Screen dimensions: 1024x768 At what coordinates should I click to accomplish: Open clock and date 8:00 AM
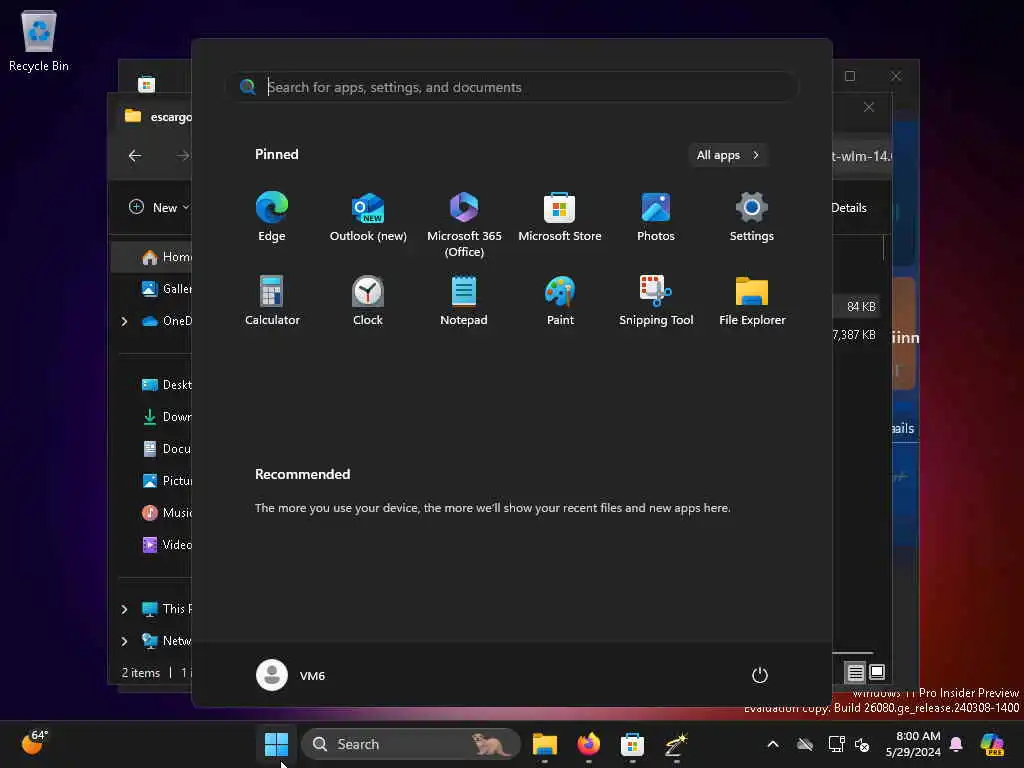click(x=913, y=744)
